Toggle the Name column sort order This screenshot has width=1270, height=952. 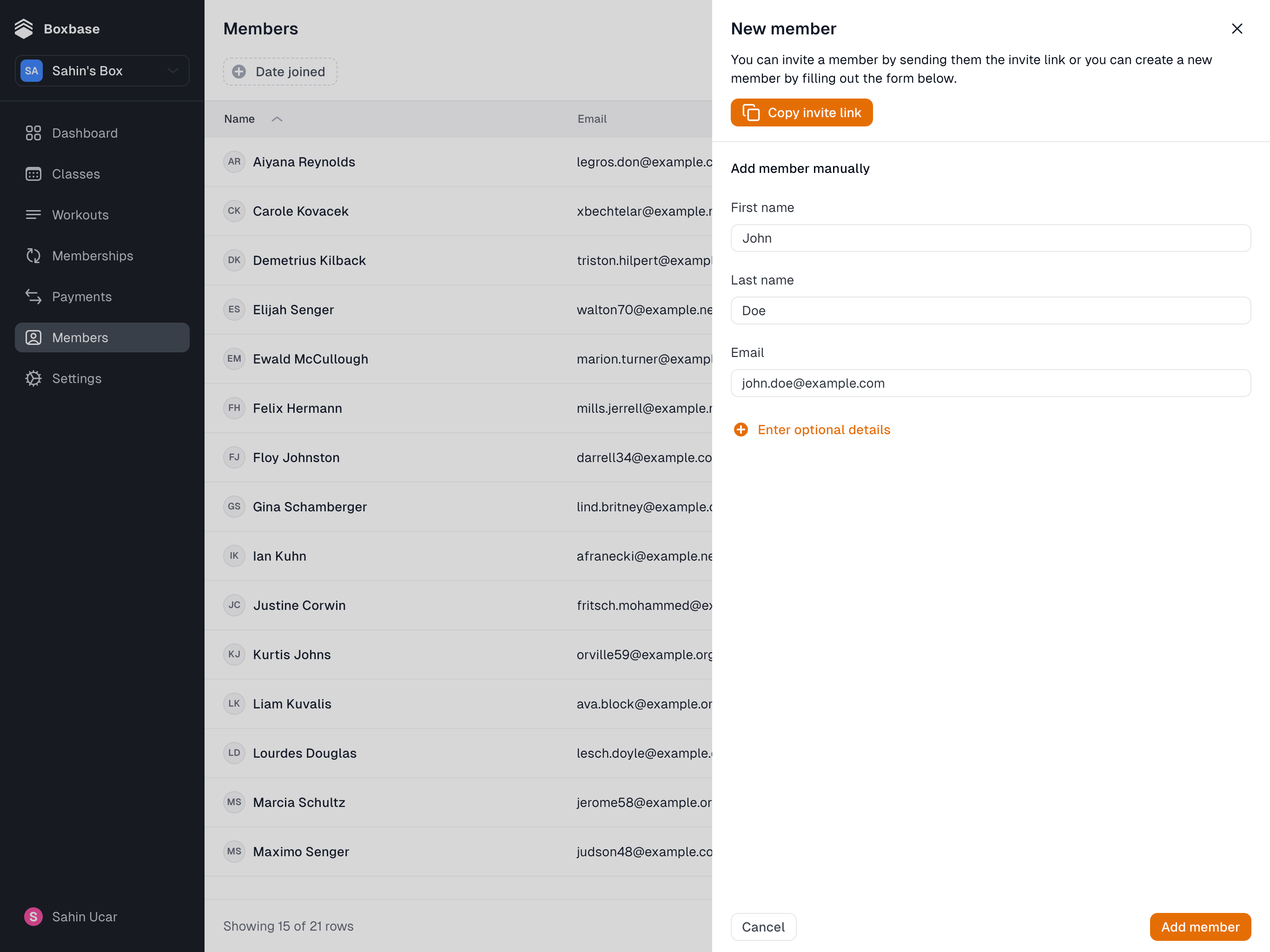[277, 119]
